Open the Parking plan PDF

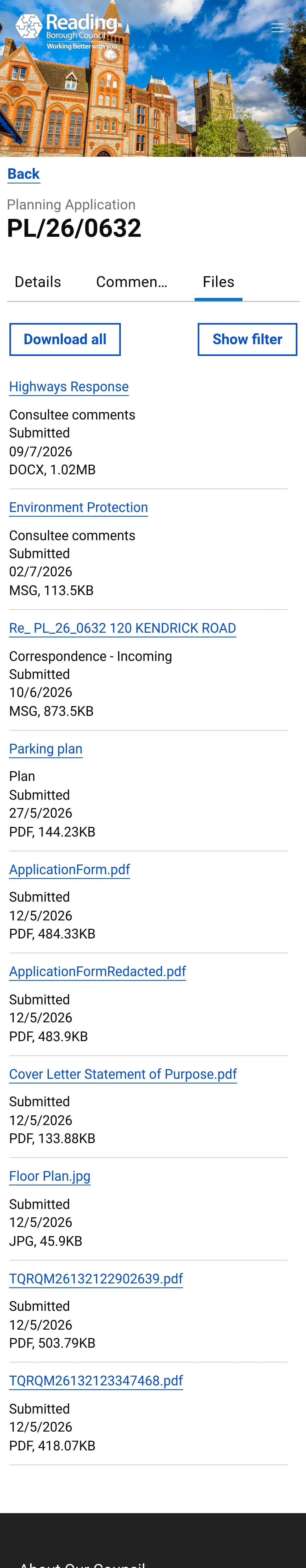click(46, 749)
